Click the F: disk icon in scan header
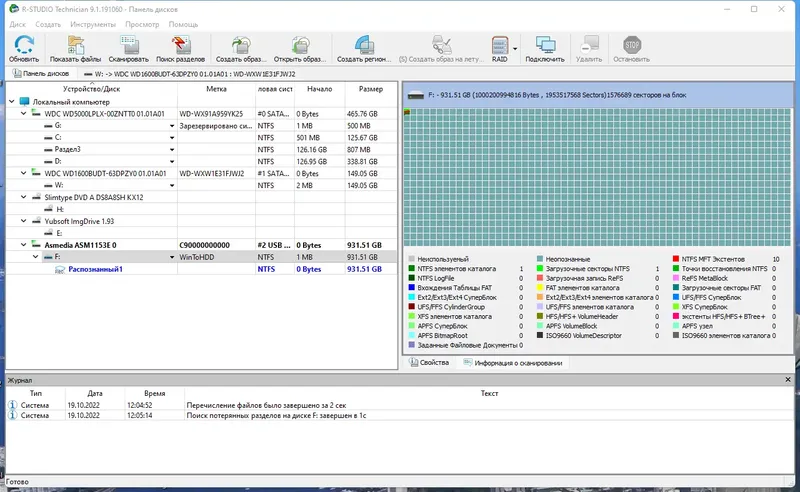 (416, 95)
